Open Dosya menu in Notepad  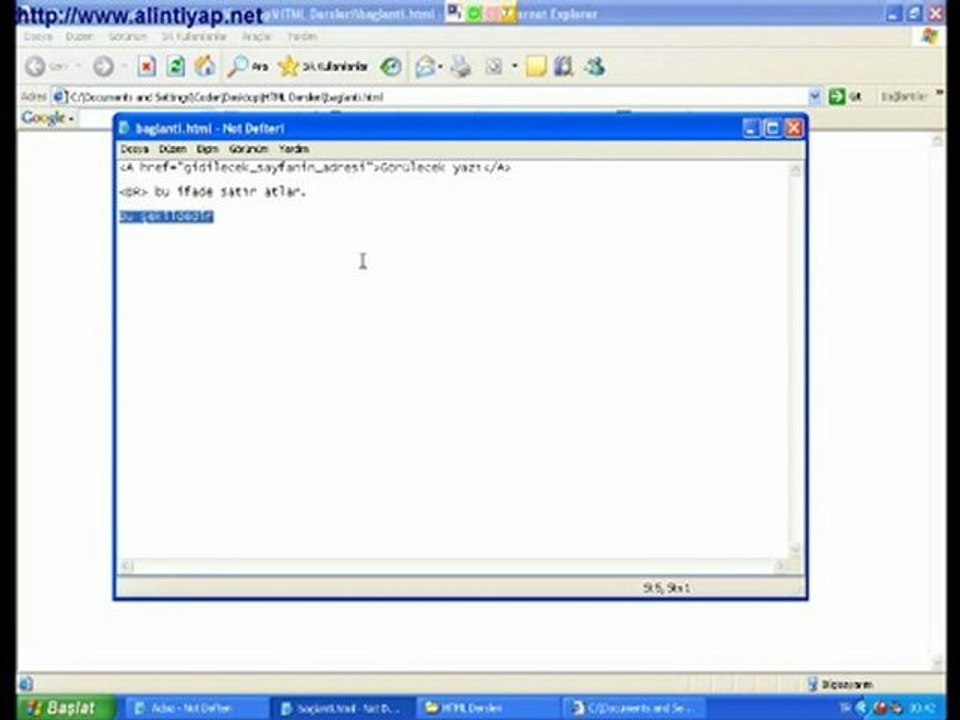pos(134,149)
